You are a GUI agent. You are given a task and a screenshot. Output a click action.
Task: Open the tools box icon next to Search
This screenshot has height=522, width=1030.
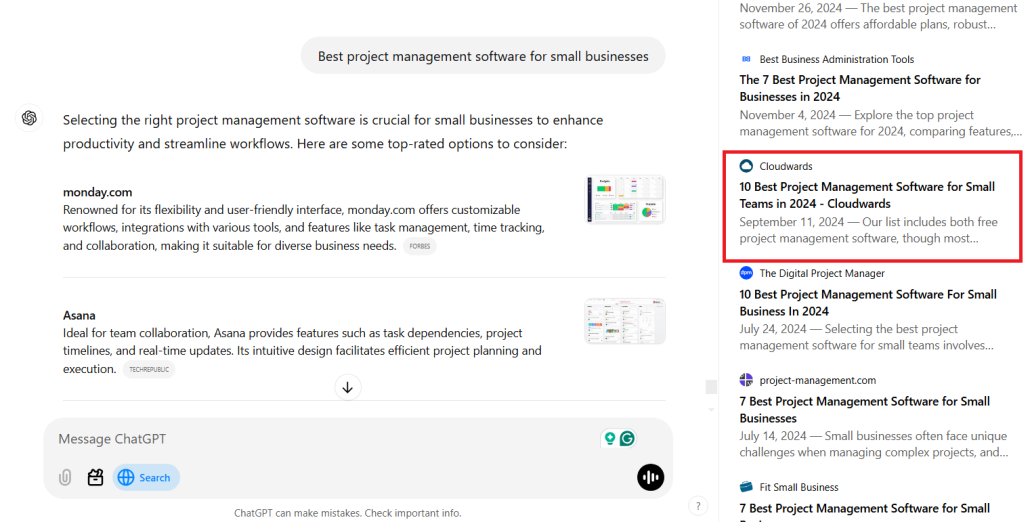pyautogui.click(x=95, y=477)
